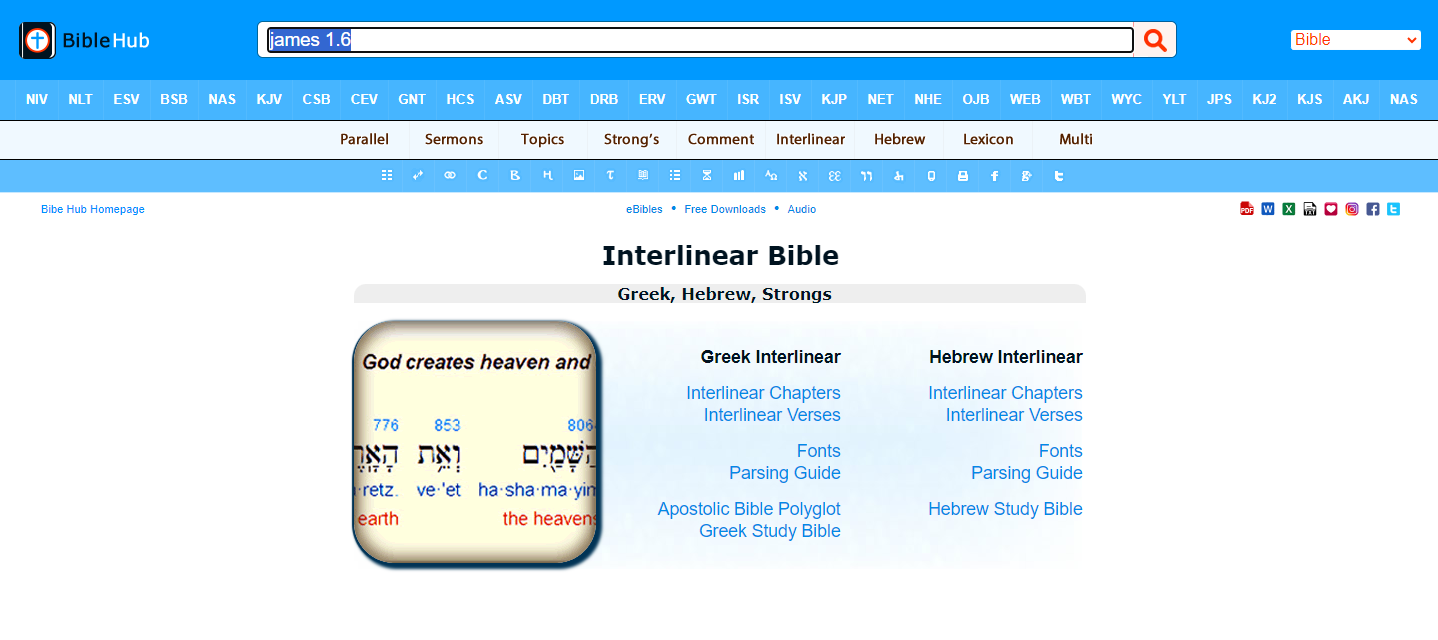
Task: Open the WEB translation tab
Action: [1025, 99]
